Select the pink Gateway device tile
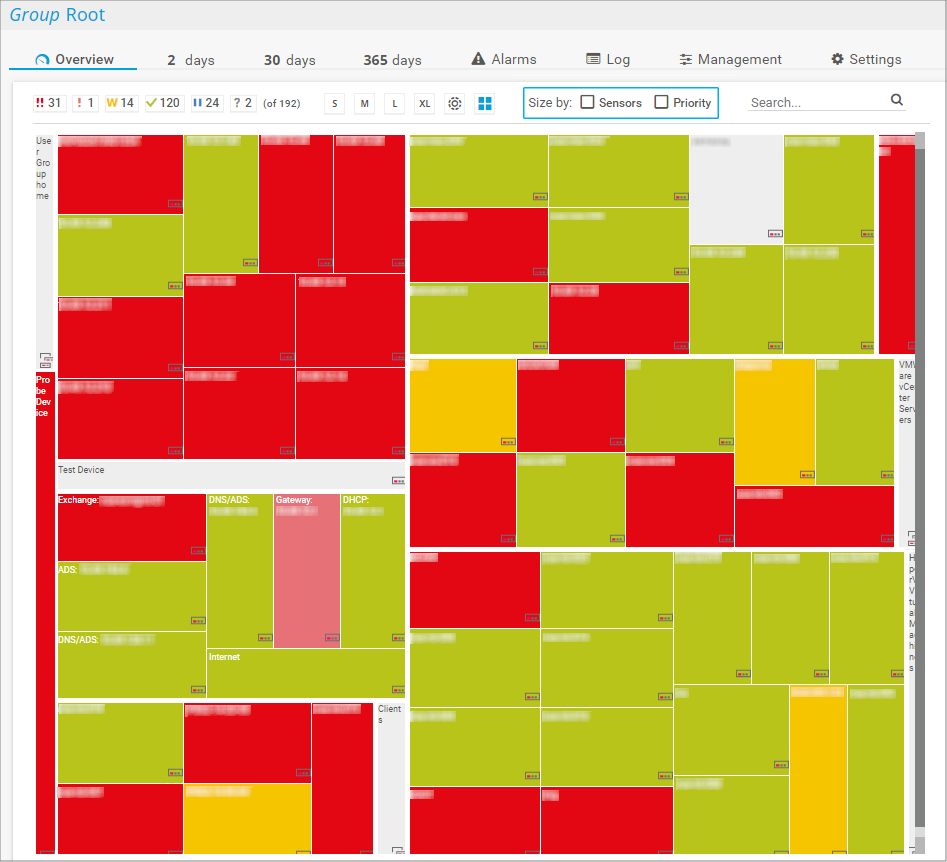The width and height of the screenshot is (947, 862). pyautogui.click(x=306, y=570)
